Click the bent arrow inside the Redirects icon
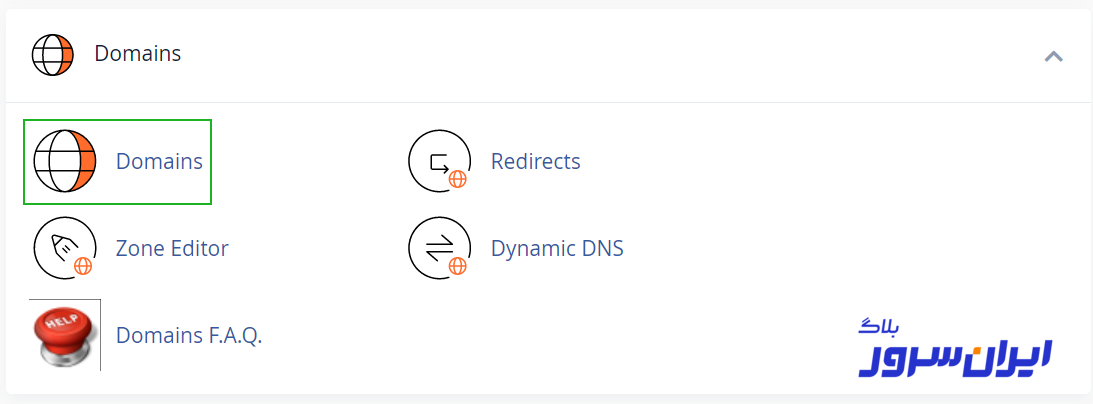This screenshot has width=1093, height=404. (438, 160)
